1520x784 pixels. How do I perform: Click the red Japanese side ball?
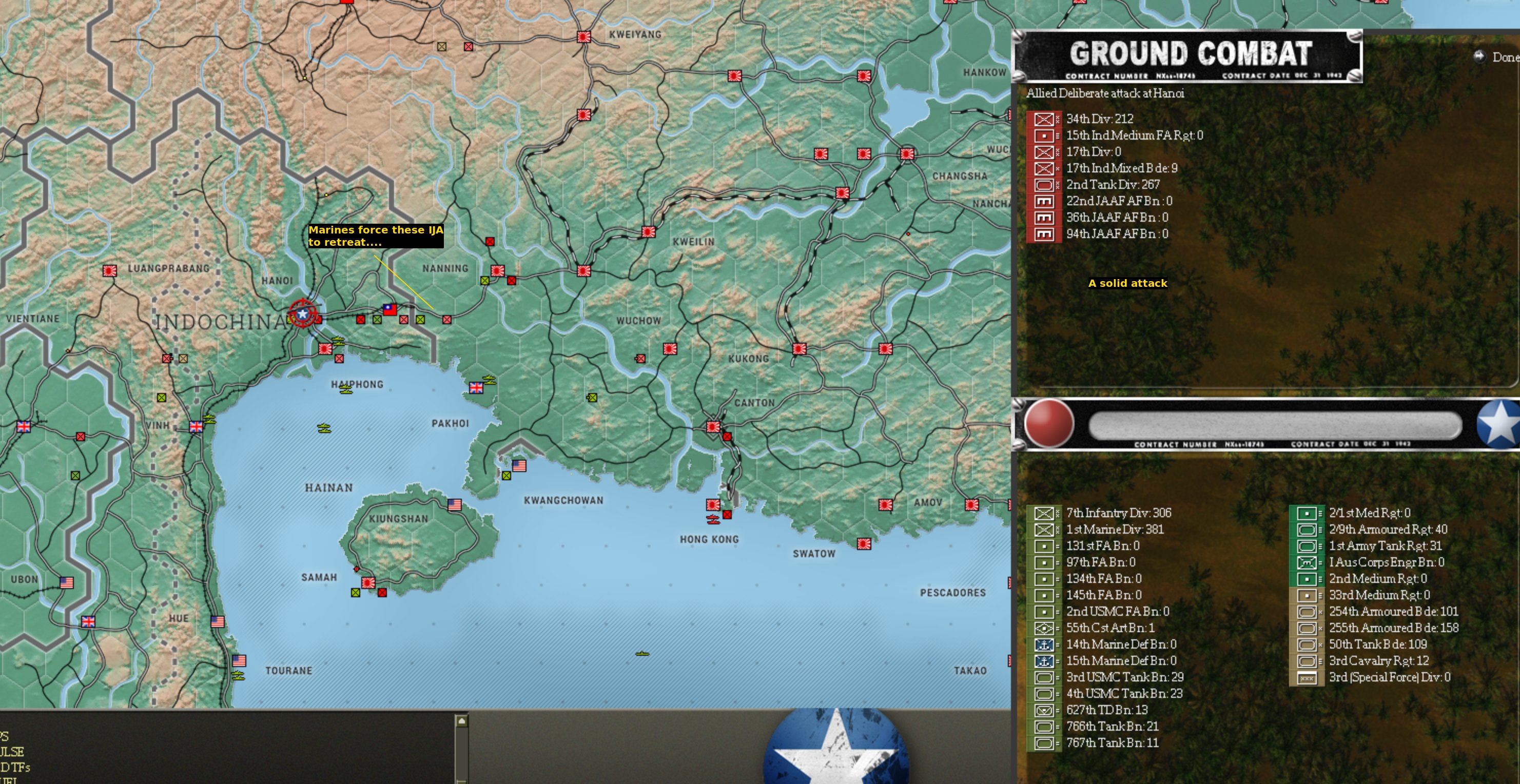point(1048,424)
